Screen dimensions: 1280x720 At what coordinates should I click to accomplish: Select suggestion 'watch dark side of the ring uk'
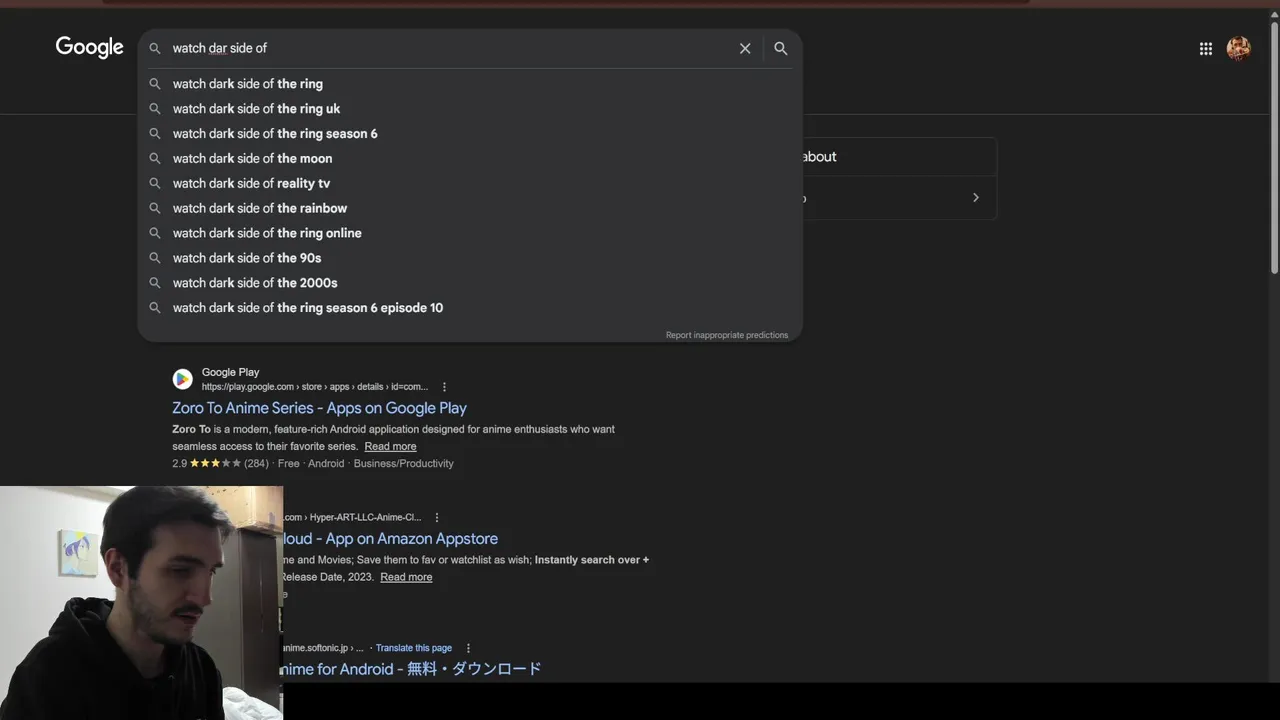point(470,109)
